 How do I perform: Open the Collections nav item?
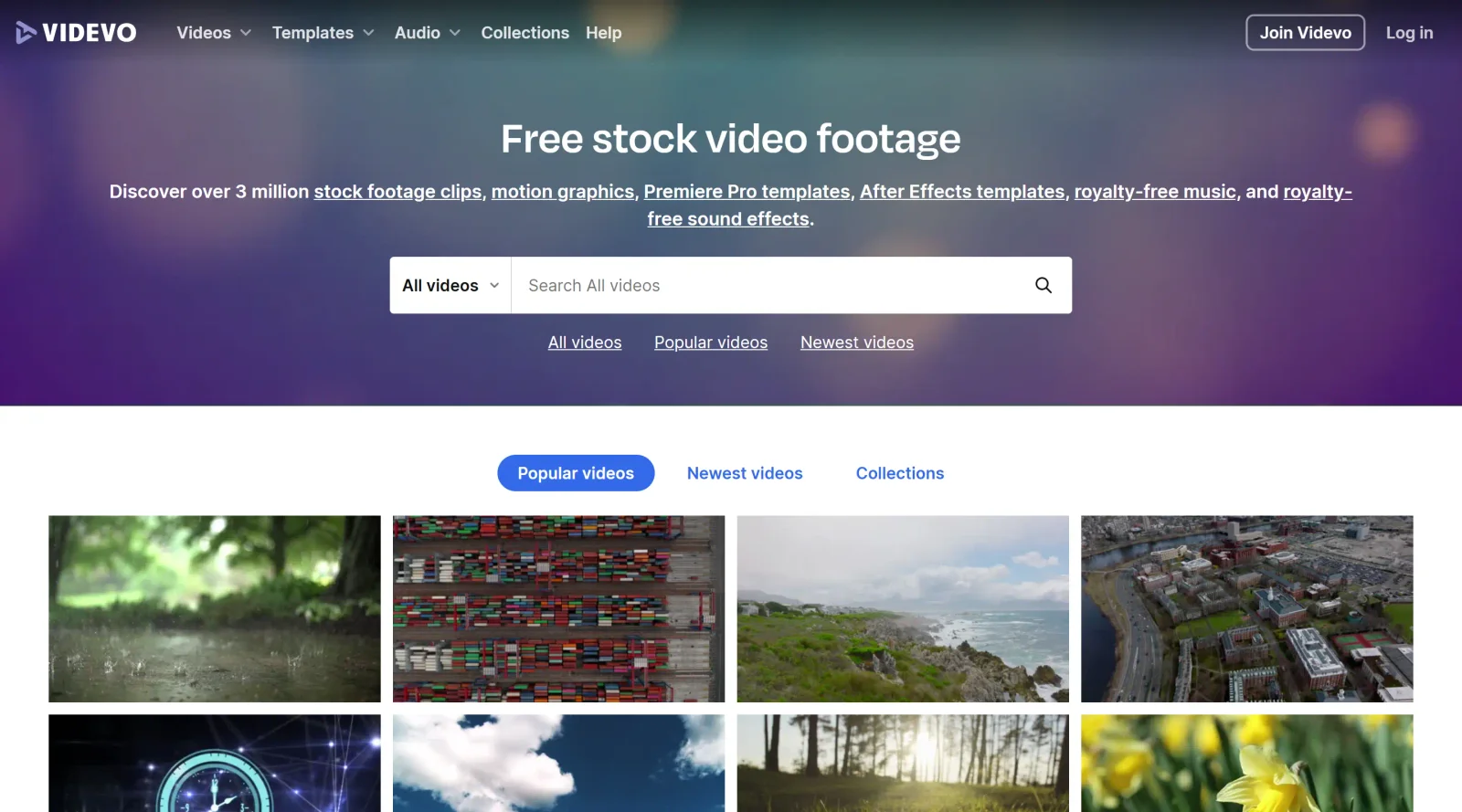(524, 33)
